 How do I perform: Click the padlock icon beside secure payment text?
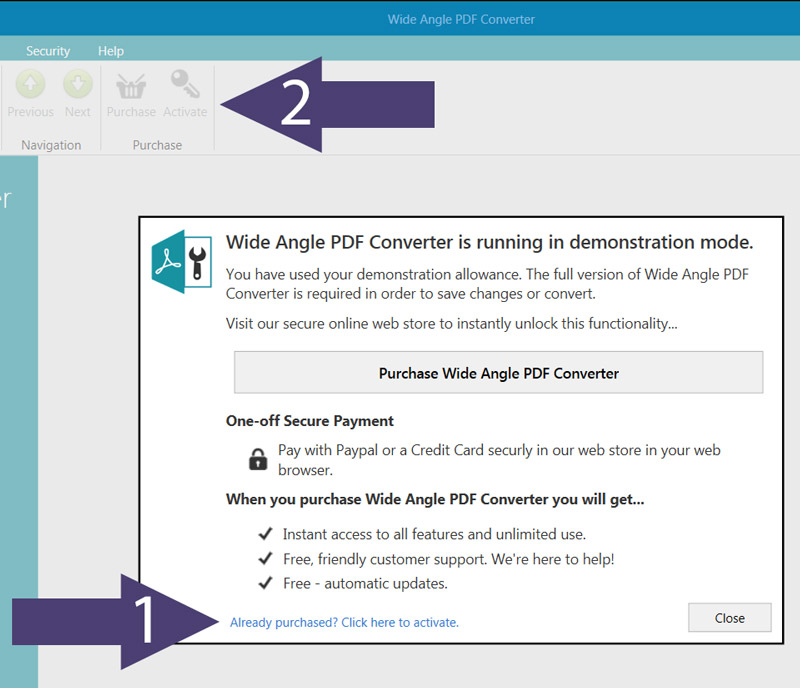coord(258,459)
